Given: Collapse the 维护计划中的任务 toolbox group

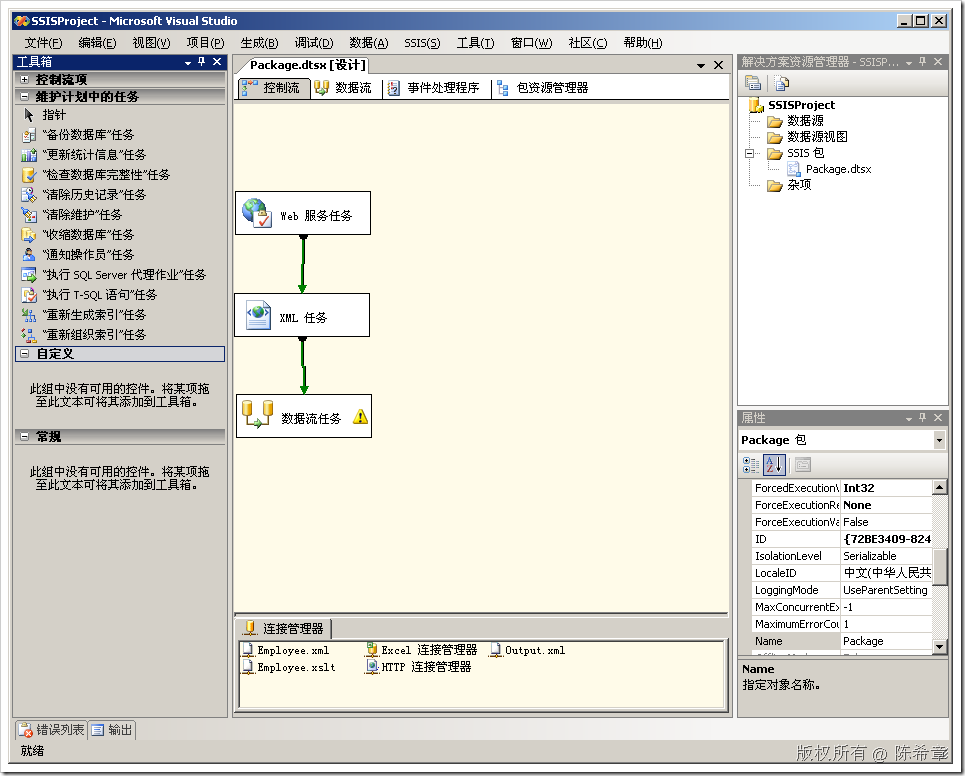Looking at the screenshot, I should point(25,97).
